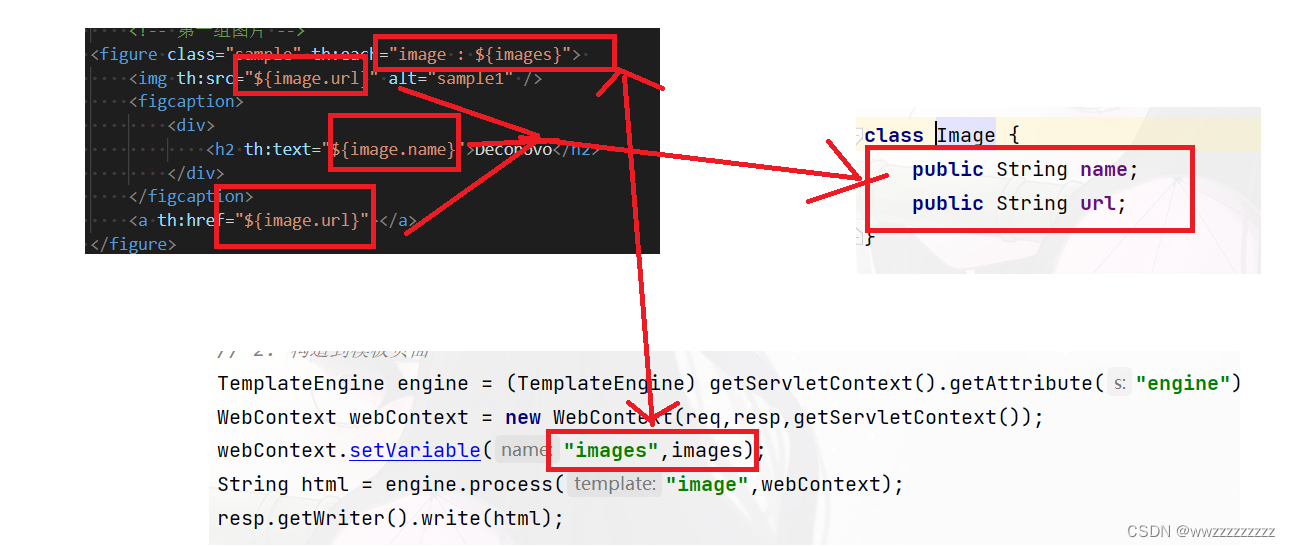Click the engine variable name declaration
The width and height of the screenshot is (1290, 547).
433,383
